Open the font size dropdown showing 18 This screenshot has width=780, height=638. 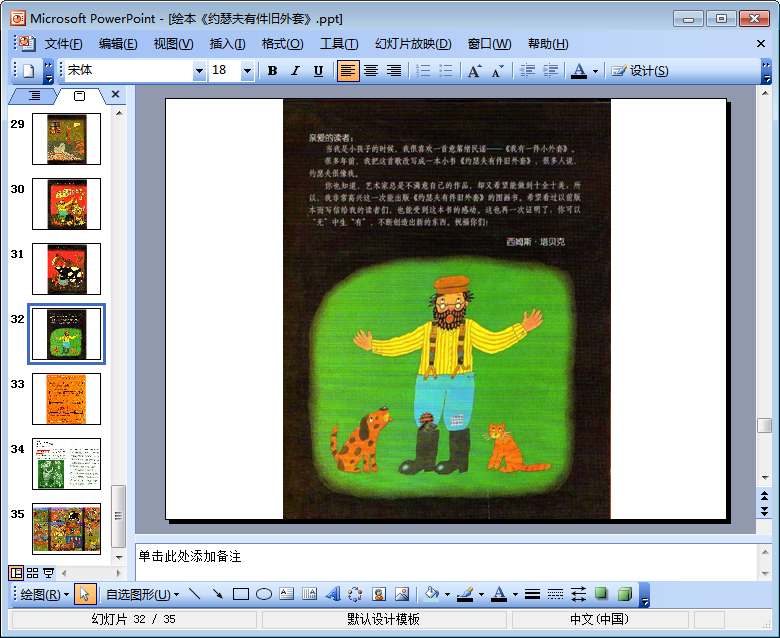(247, 71)
